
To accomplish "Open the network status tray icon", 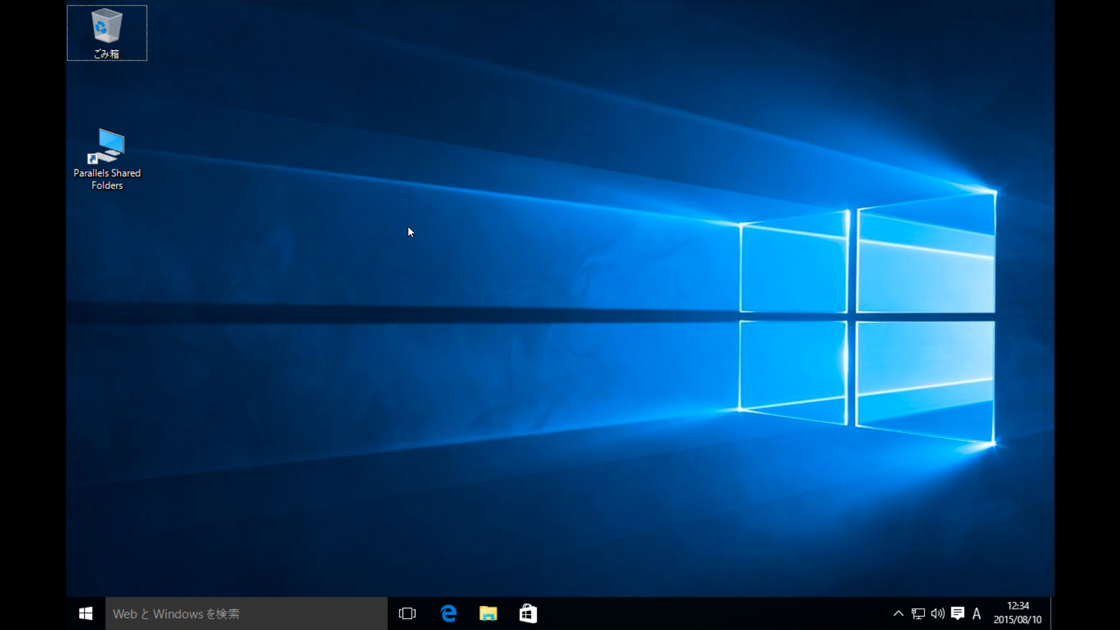I will 919,614.
